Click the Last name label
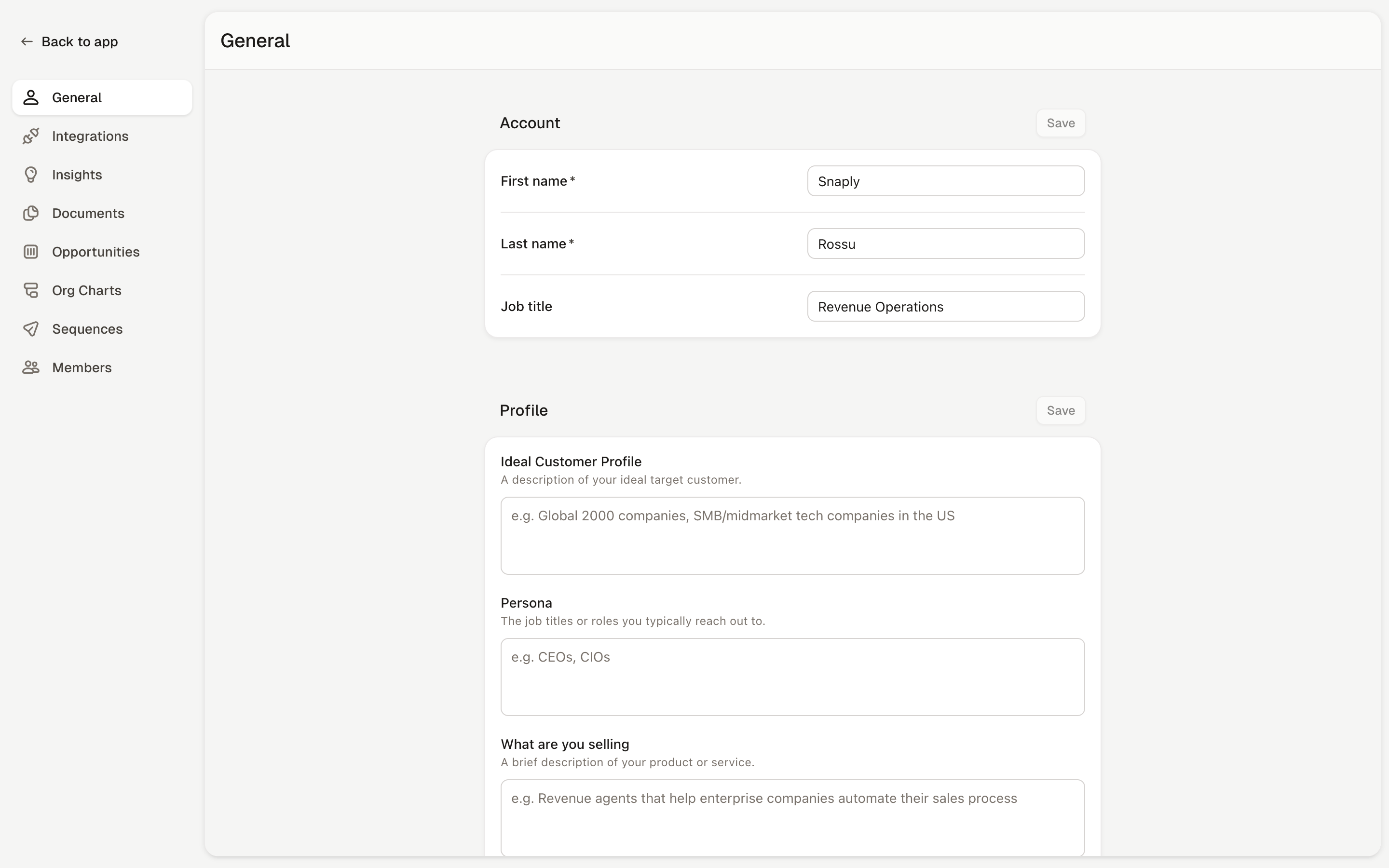Viewport: 1389px width, 868px height. [x=537, y=244]
